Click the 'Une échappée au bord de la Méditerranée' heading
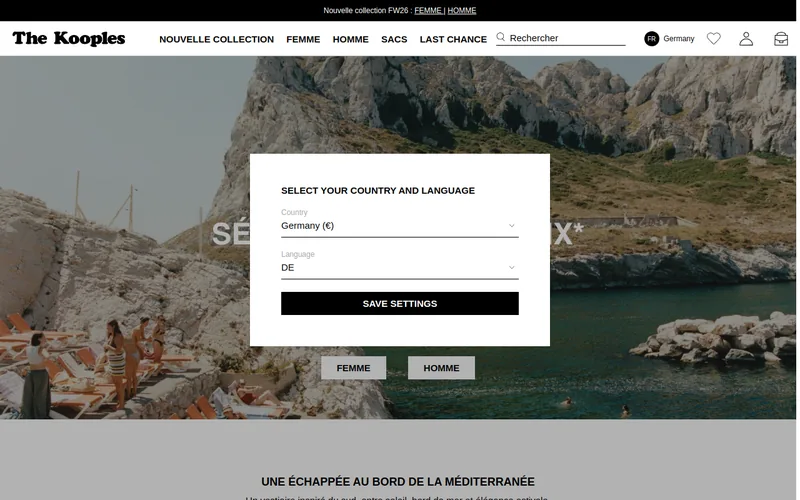Viewport: 800px width, 500px height. coord(399,483)
